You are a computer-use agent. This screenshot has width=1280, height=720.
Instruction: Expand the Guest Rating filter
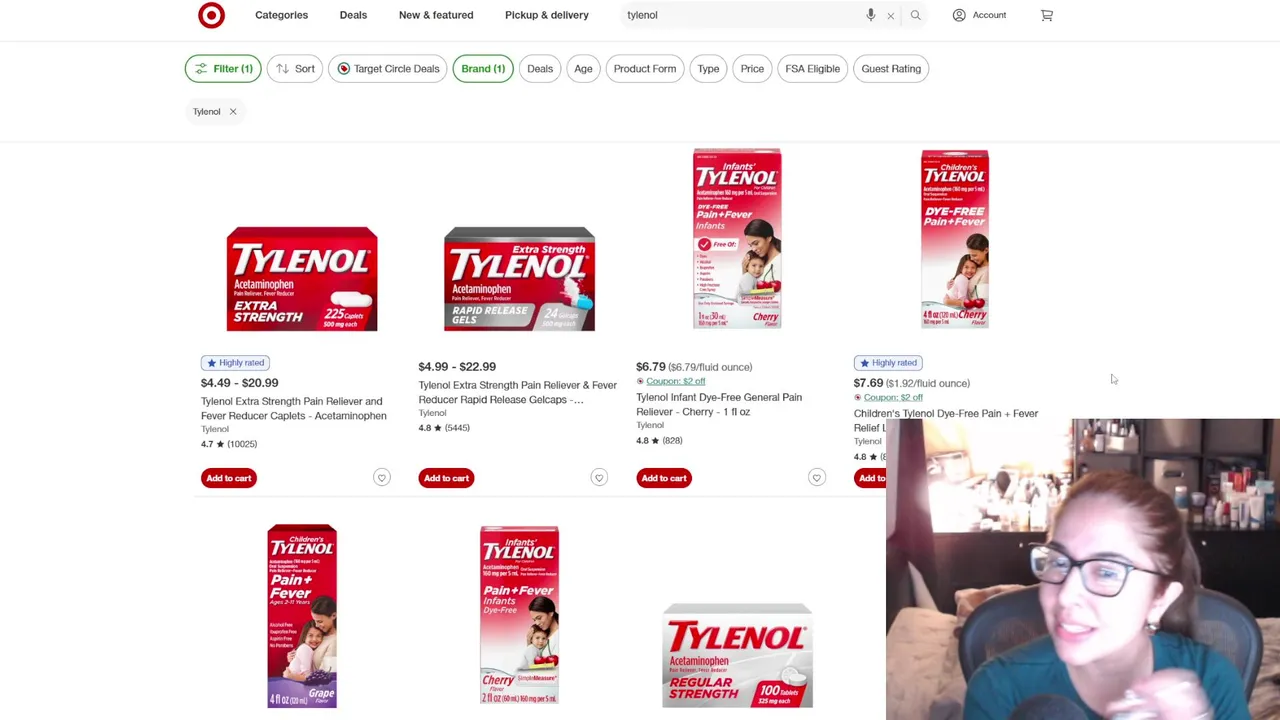click(891, 69)
